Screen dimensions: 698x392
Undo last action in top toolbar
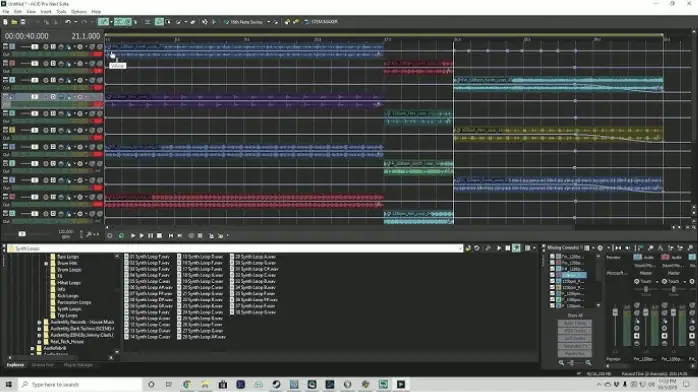[x=68, y=22]
